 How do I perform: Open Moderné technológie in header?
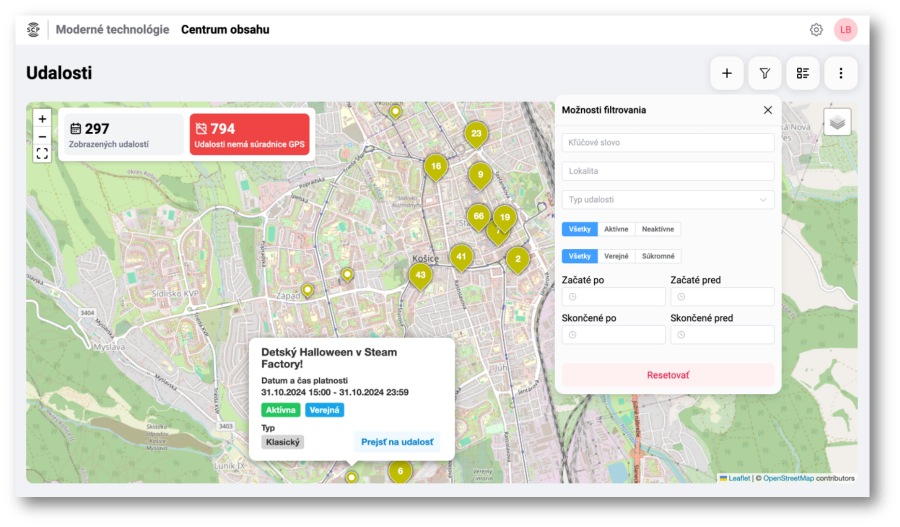(112, 29)
